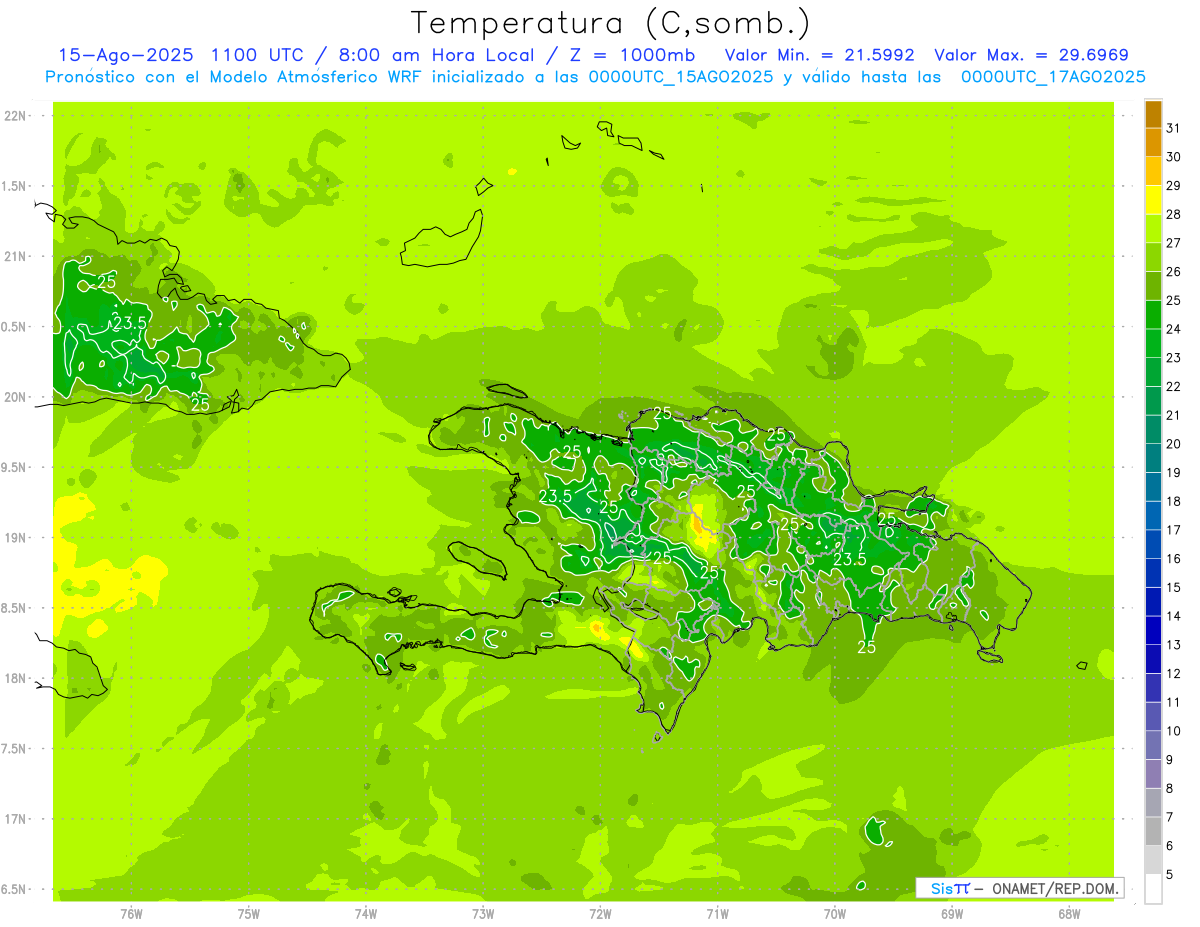
Task: Click the "23.5" contour label over Cuba
Action: tap(130, 323)
